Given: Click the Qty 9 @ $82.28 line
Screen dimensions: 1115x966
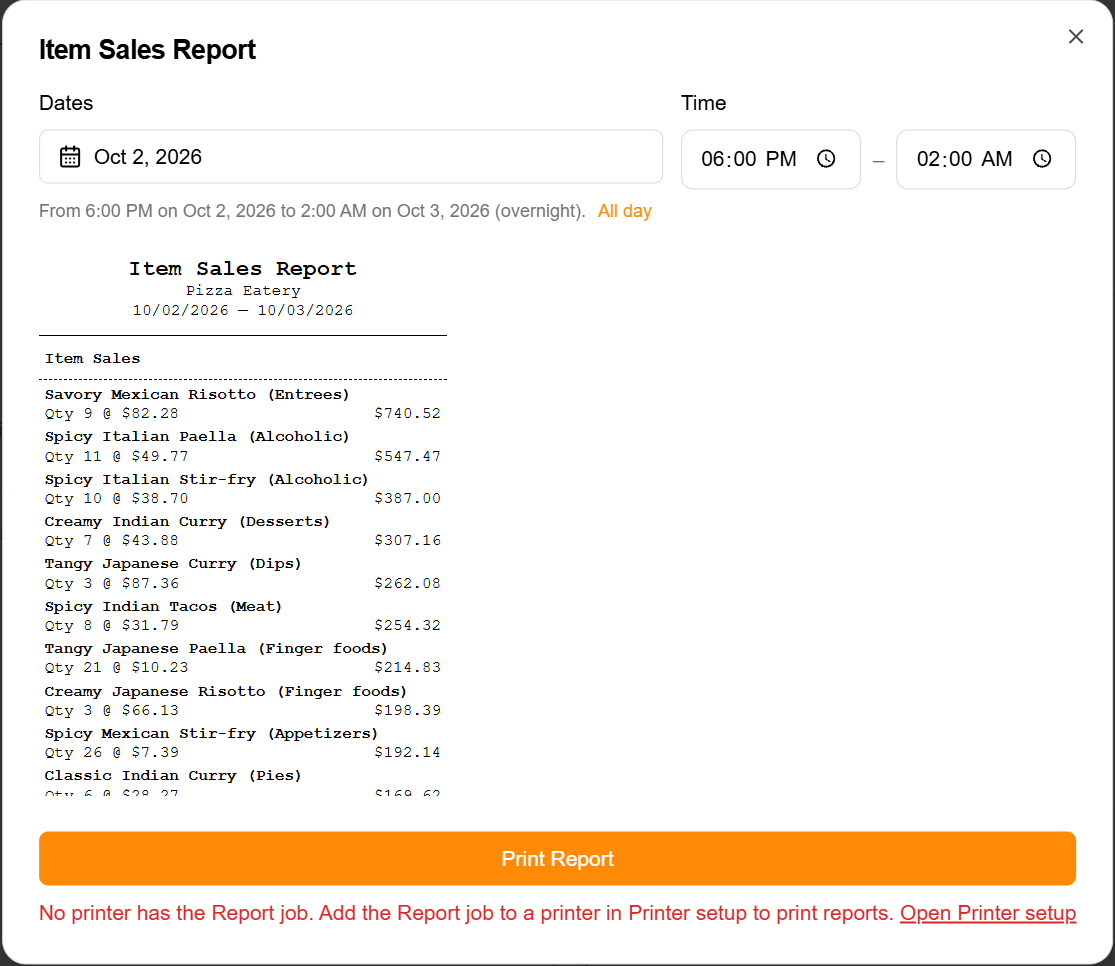Looking at the screenshot, I should [x=112, y=413].
